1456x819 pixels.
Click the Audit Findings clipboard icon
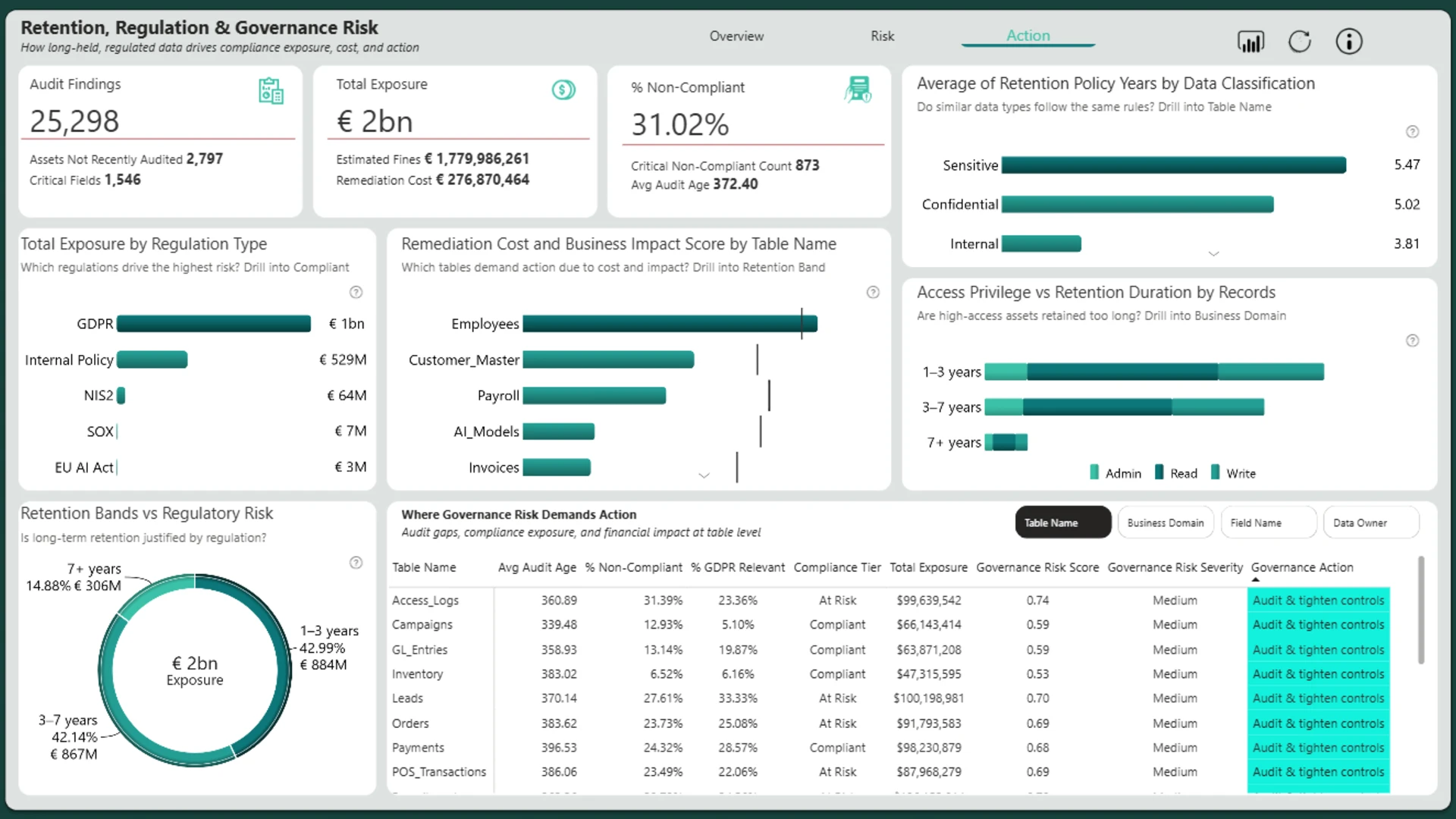pyautogui.click(x=271, y=91)
